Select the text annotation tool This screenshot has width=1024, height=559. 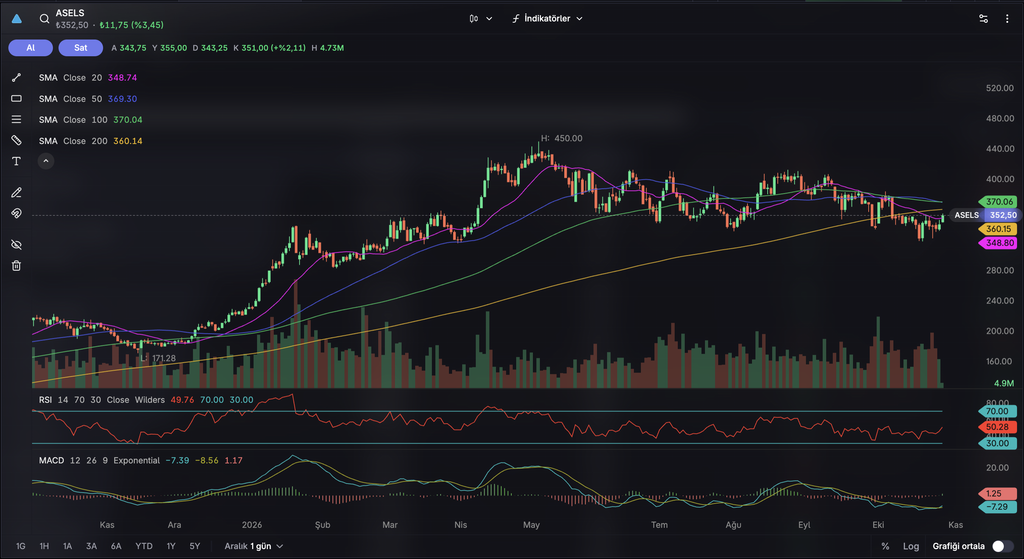(x=16, y=161)
